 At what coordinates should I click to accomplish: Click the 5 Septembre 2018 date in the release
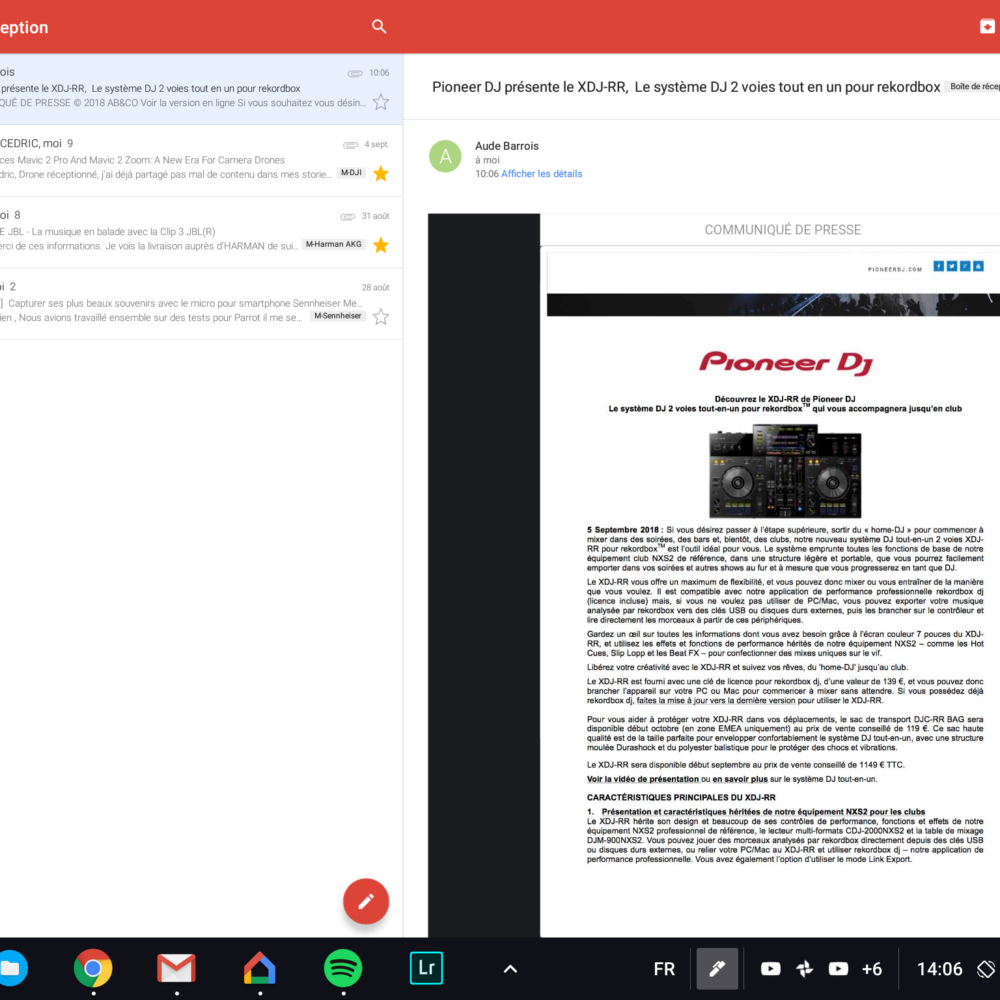[x=623, y=529]
